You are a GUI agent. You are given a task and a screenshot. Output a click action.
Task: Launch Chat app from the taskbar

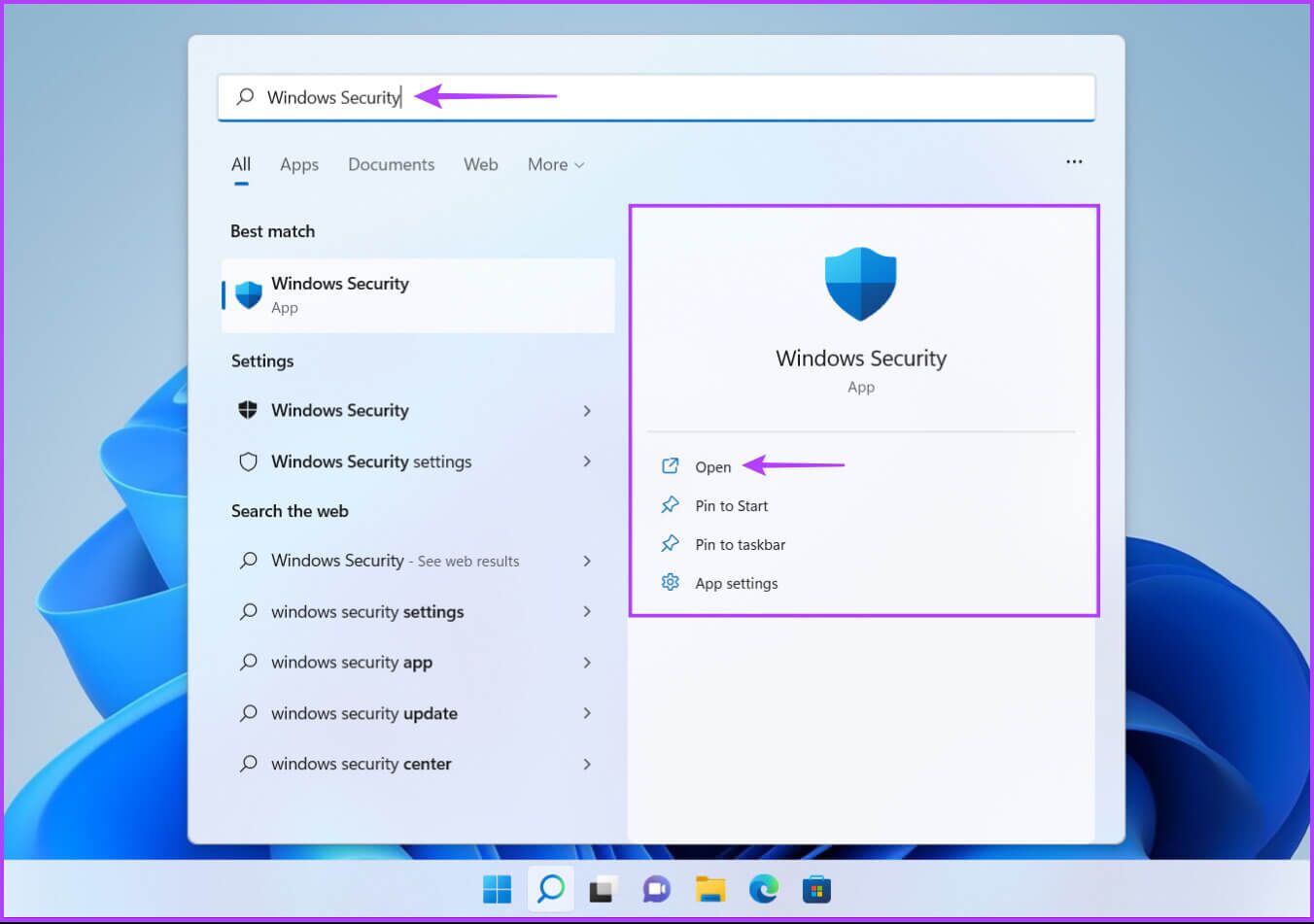656,889
